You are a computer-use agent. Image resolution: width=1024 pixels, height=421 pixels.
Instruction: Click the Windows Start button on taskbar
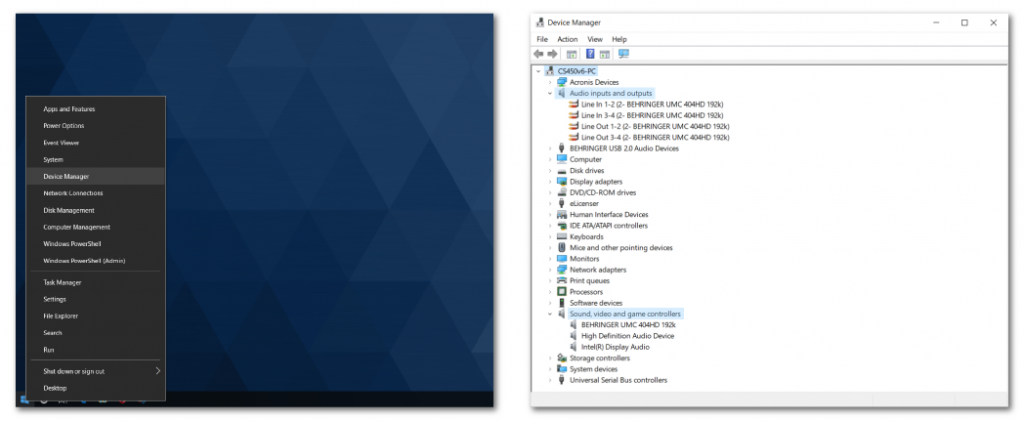24,401
